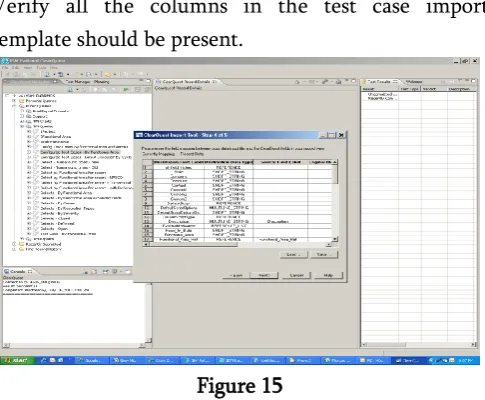The height and width of the screenshot is (400, 485).
Task: Select the Defects - Closed query
Action: coord(55,219)
